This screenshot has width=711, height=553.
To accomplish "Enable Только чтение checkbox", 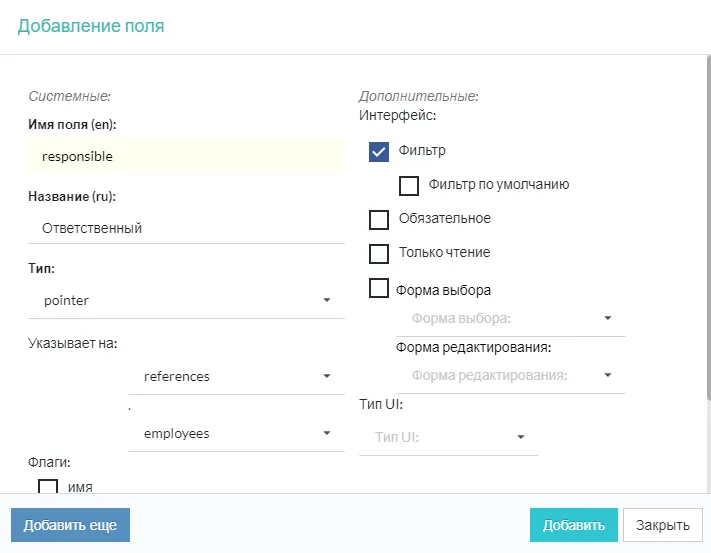I will coord(379,253).
